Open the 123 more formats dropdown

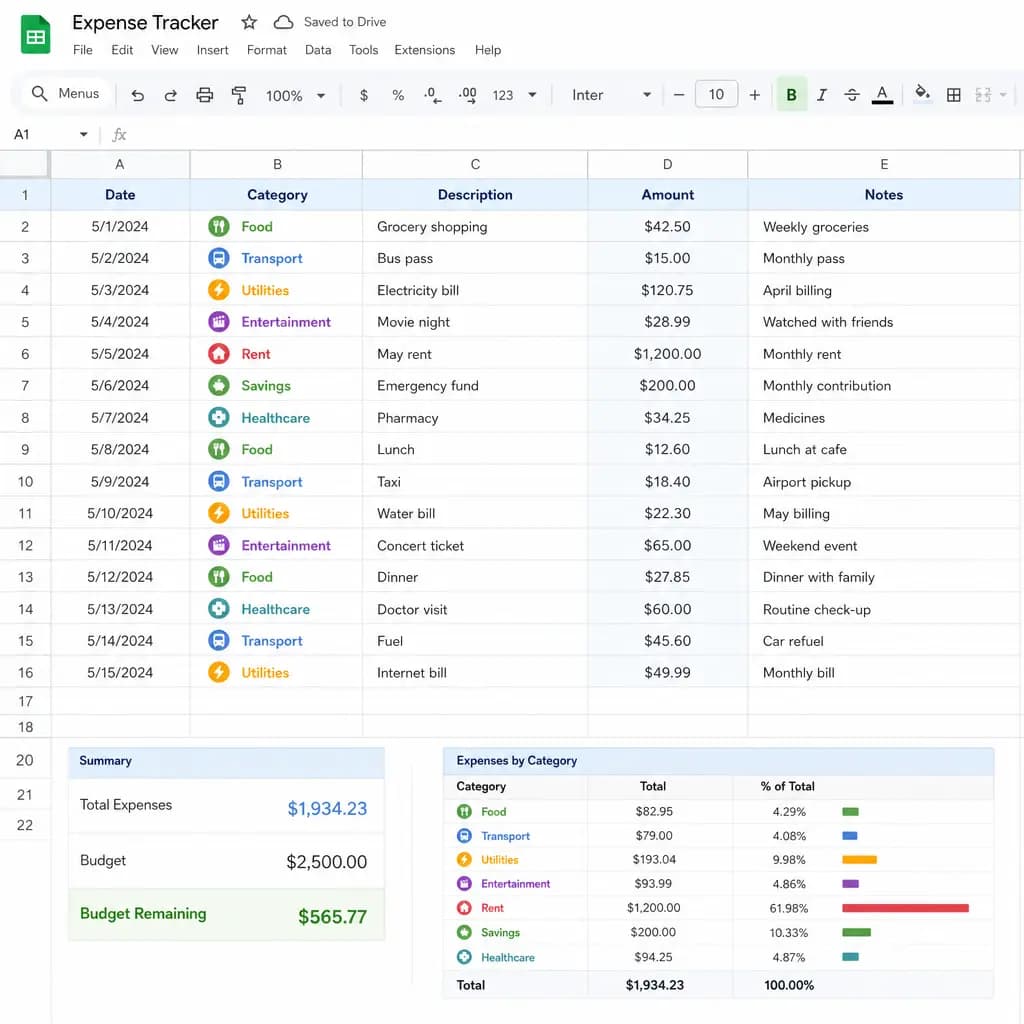tap(515, 95)
